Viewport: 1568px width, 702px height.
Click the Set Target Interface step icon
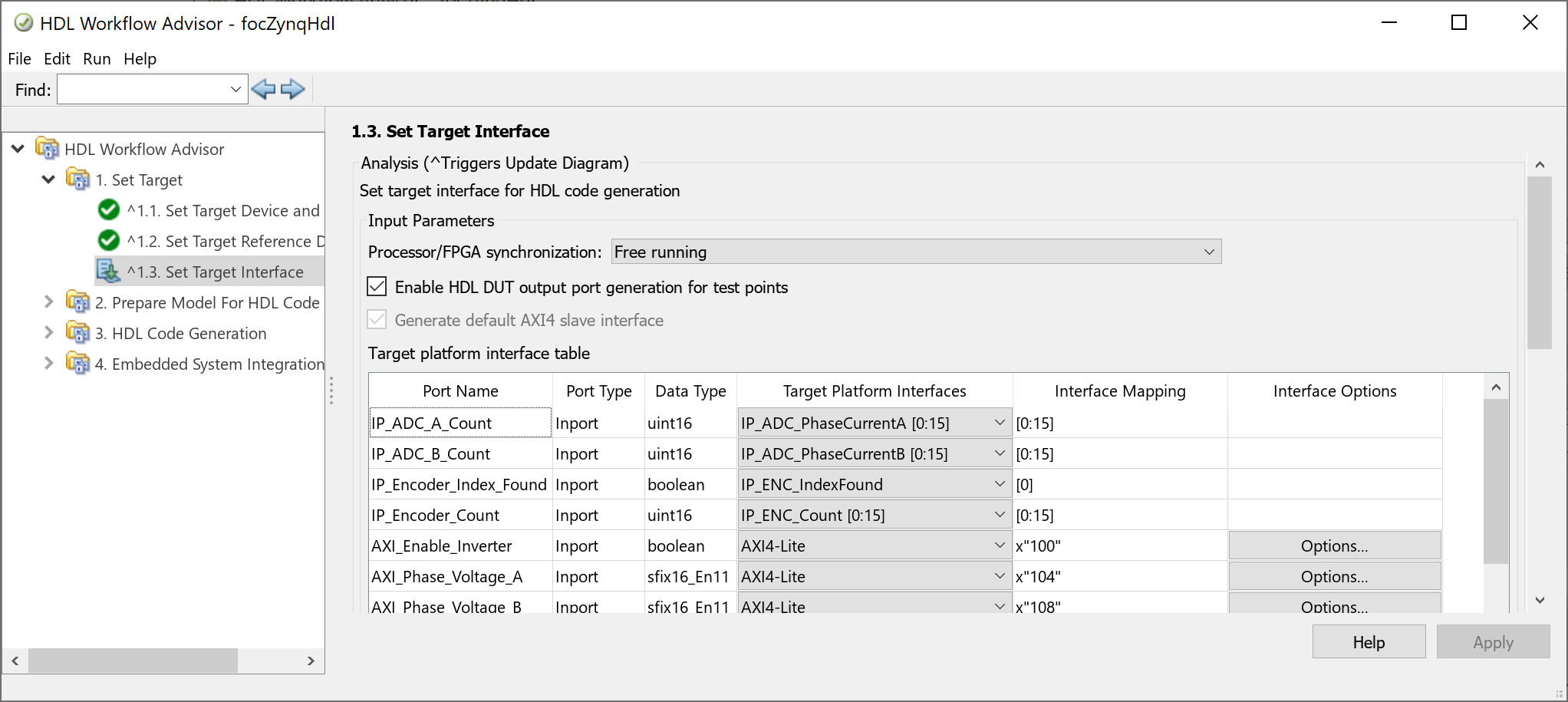click(108, 272)
